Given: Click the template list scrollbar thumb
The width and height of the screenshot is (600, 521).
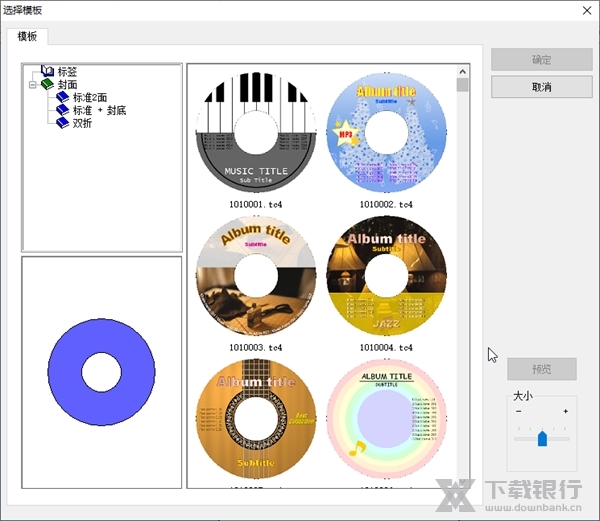Looking at the screenshot, I should pyautogui.click(x=463, y=85).
